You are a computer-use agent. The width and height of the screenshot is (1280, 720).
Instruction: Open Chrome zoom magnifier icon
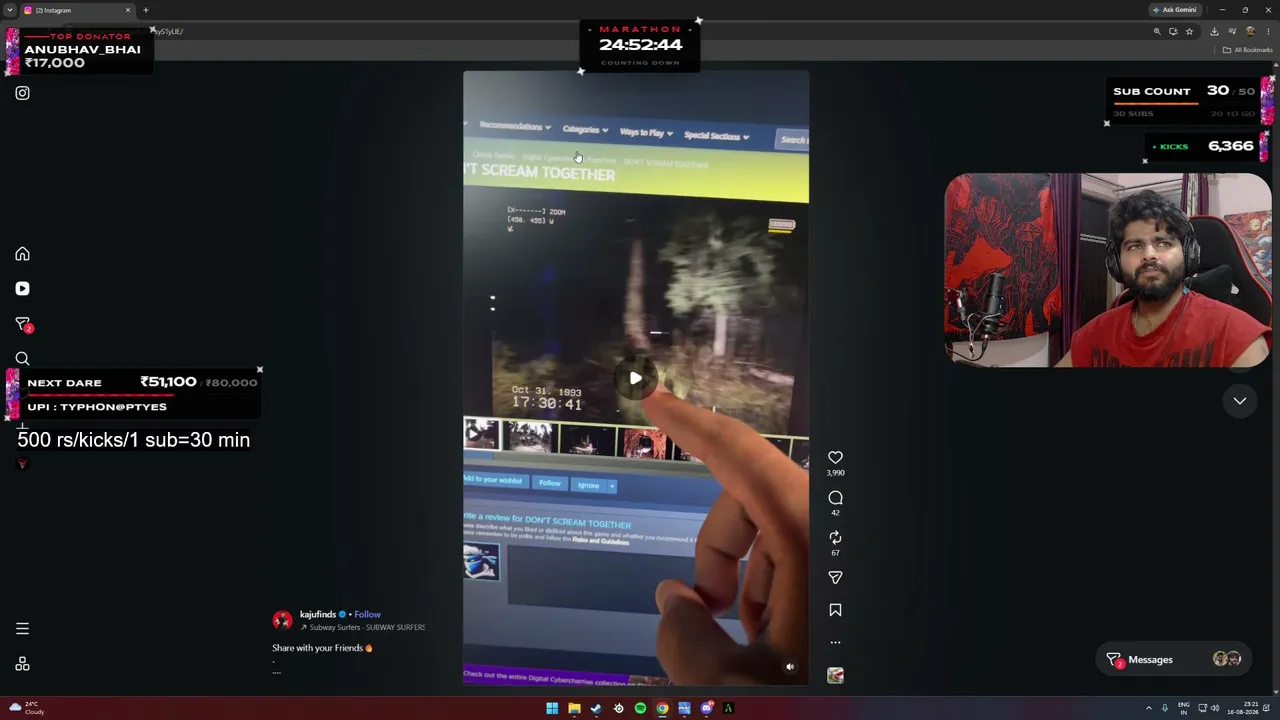tap(1157, 31)
